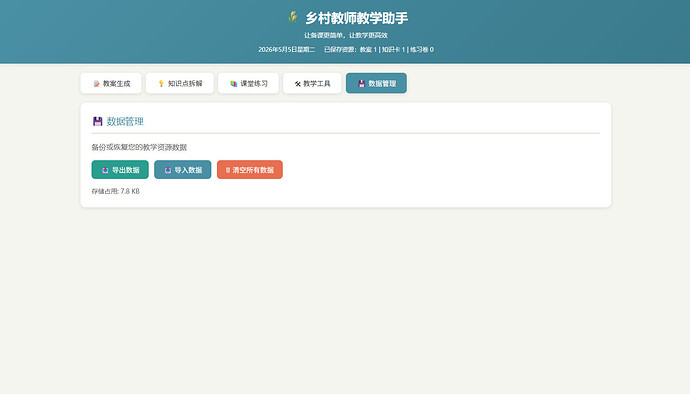The image size is (690, 394).
Task: Go to 课堂练习 tab
Action: 248,83
